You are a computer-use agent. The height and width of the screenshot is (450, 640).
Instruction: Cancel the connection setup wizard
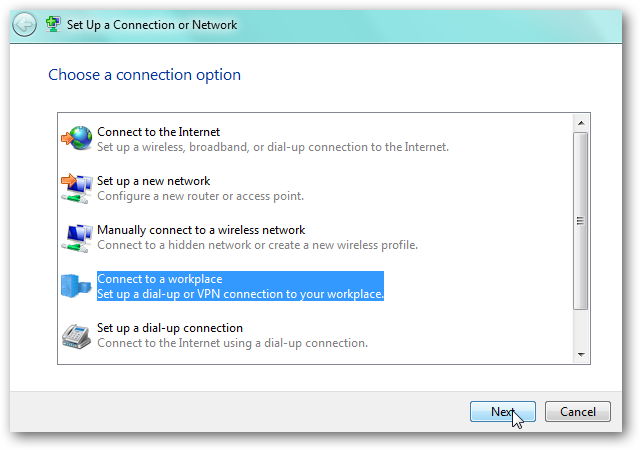pyautogui.click(x=577, y=411)
